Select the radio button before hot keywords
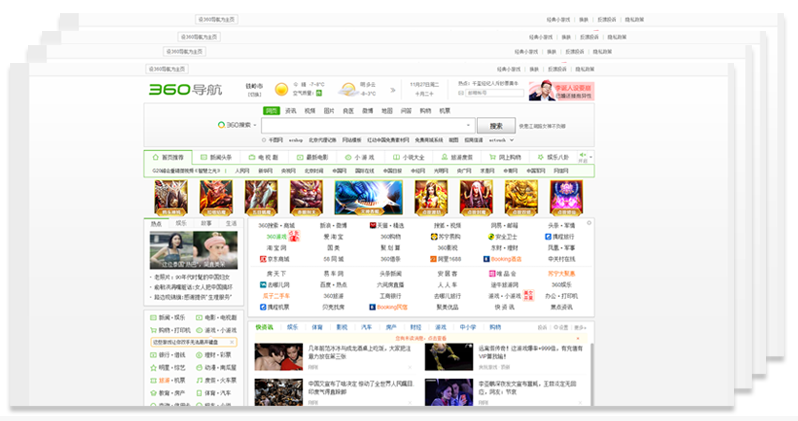This screenshot has width=798, height=421. pos(264,140)
